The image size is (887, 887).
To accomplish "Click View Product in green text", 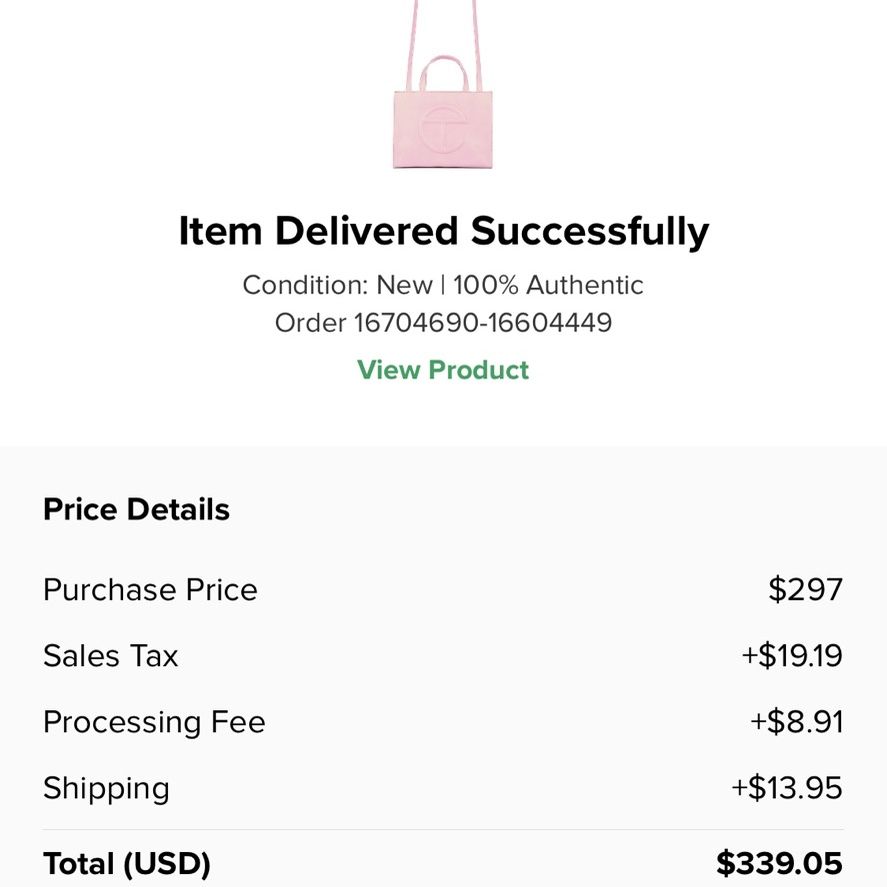I will click(x=443, y=370).
